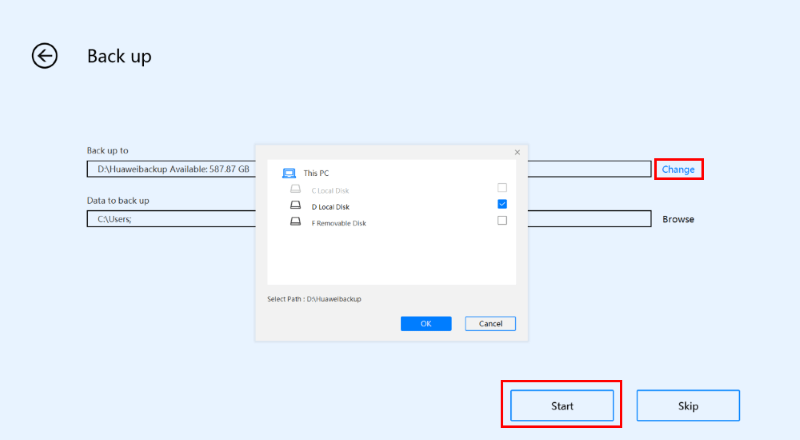
Task: Click the 'Back up to' label
Action: click(108, 151)
